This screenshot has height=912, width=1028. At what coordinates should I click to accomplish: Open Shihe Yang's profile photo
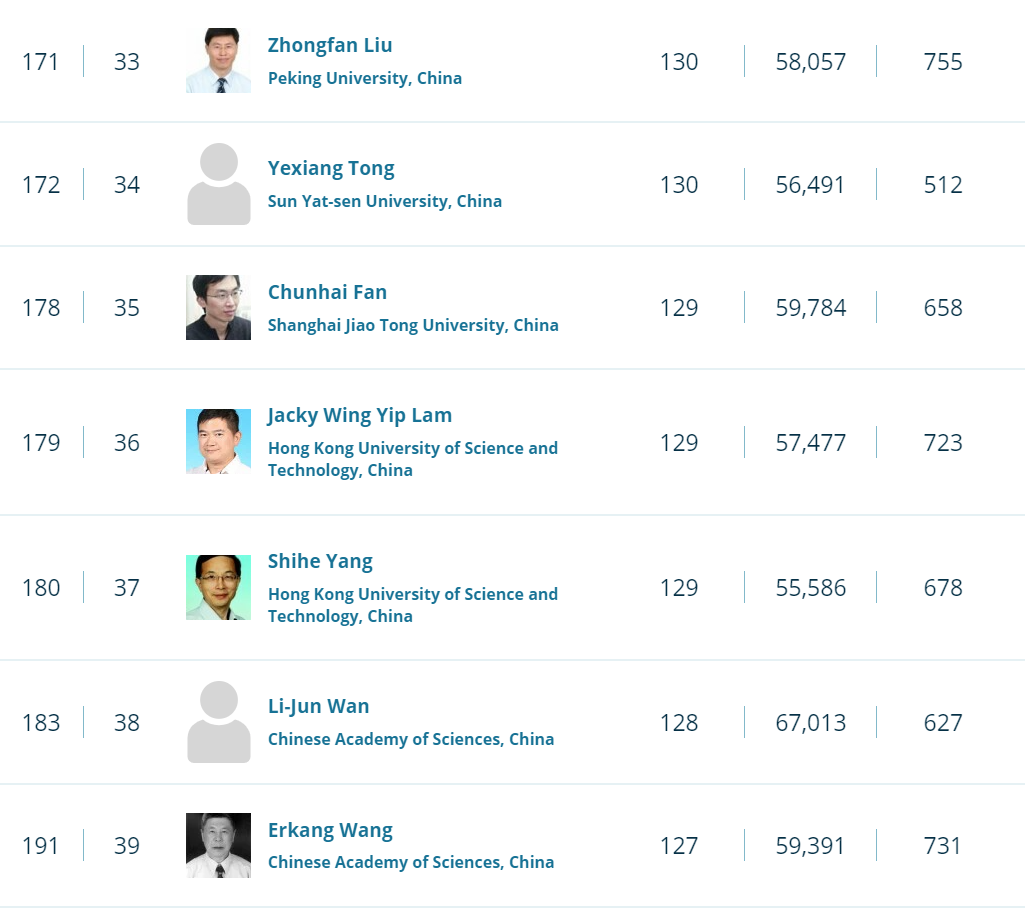[218, 587]
